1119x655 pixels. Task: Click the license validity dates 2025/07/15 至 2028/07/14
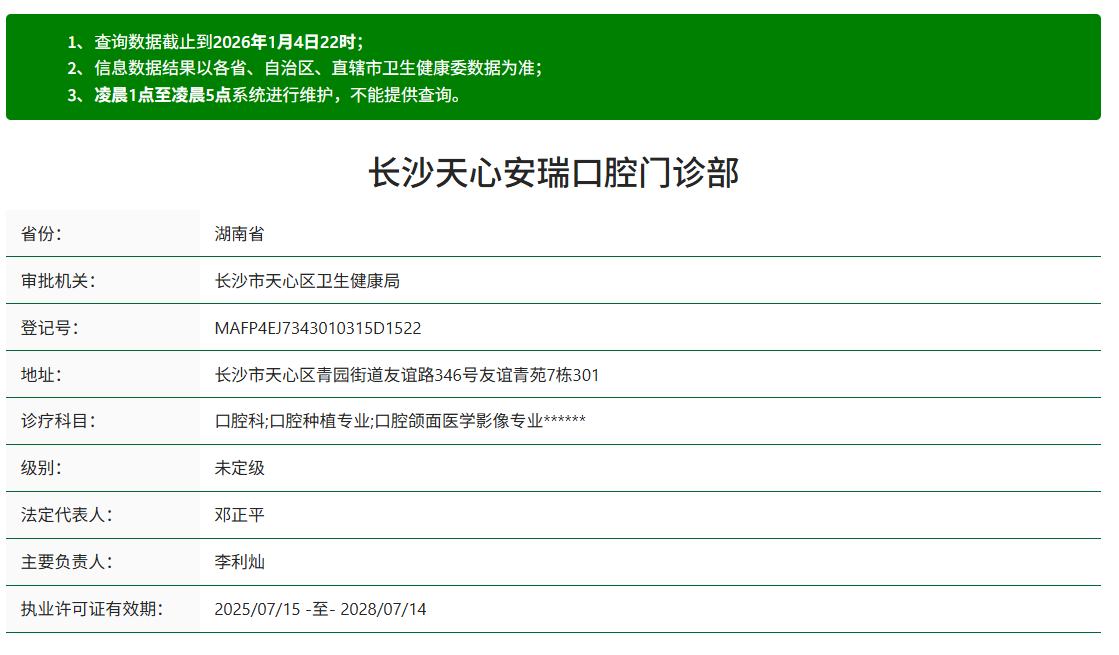[x=321, y=610]
